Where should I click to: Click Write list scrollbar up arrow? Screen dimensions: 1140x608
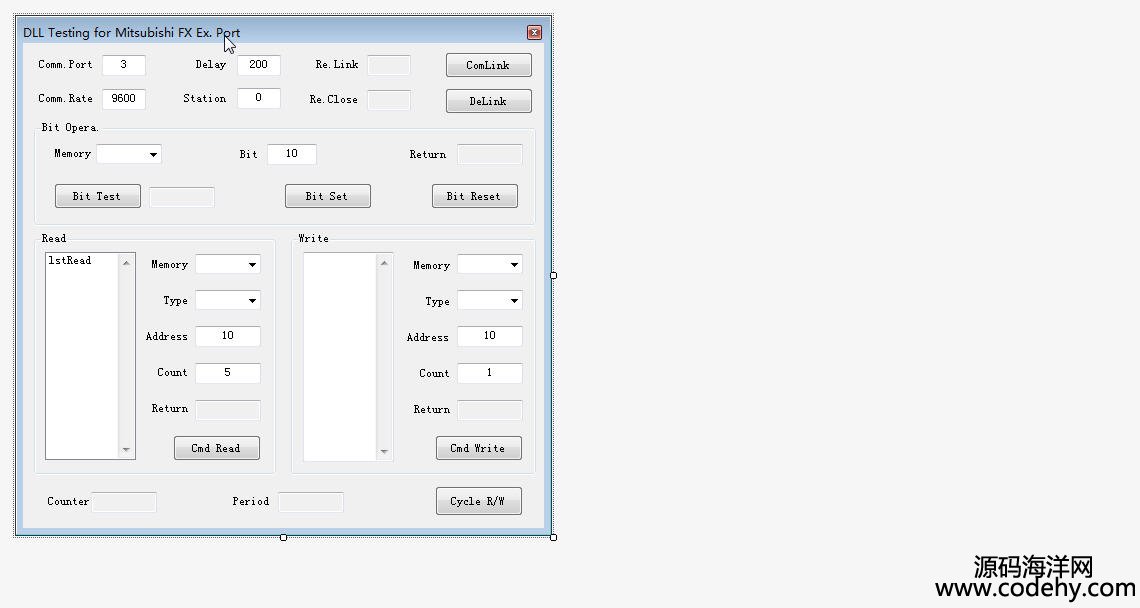point(385,263)
